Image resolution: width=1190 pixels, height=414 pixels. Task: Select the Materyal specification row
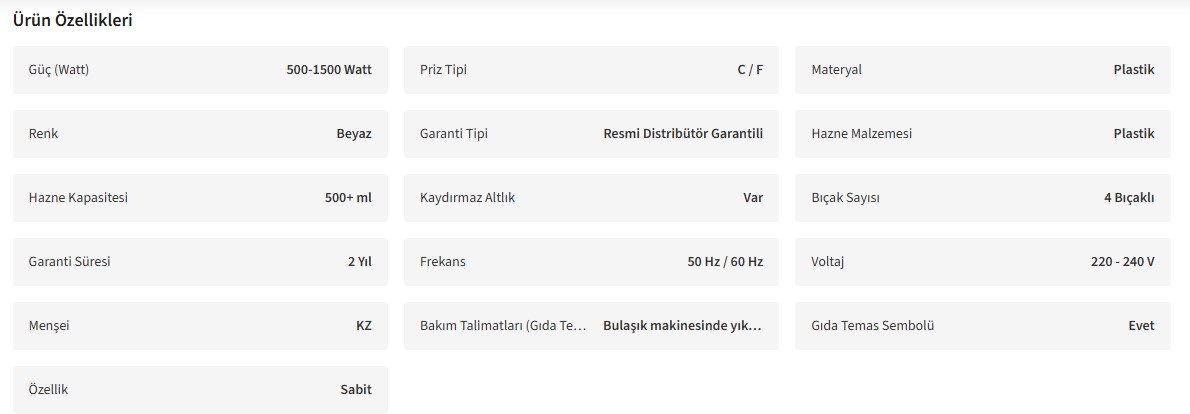pos(982,70)
